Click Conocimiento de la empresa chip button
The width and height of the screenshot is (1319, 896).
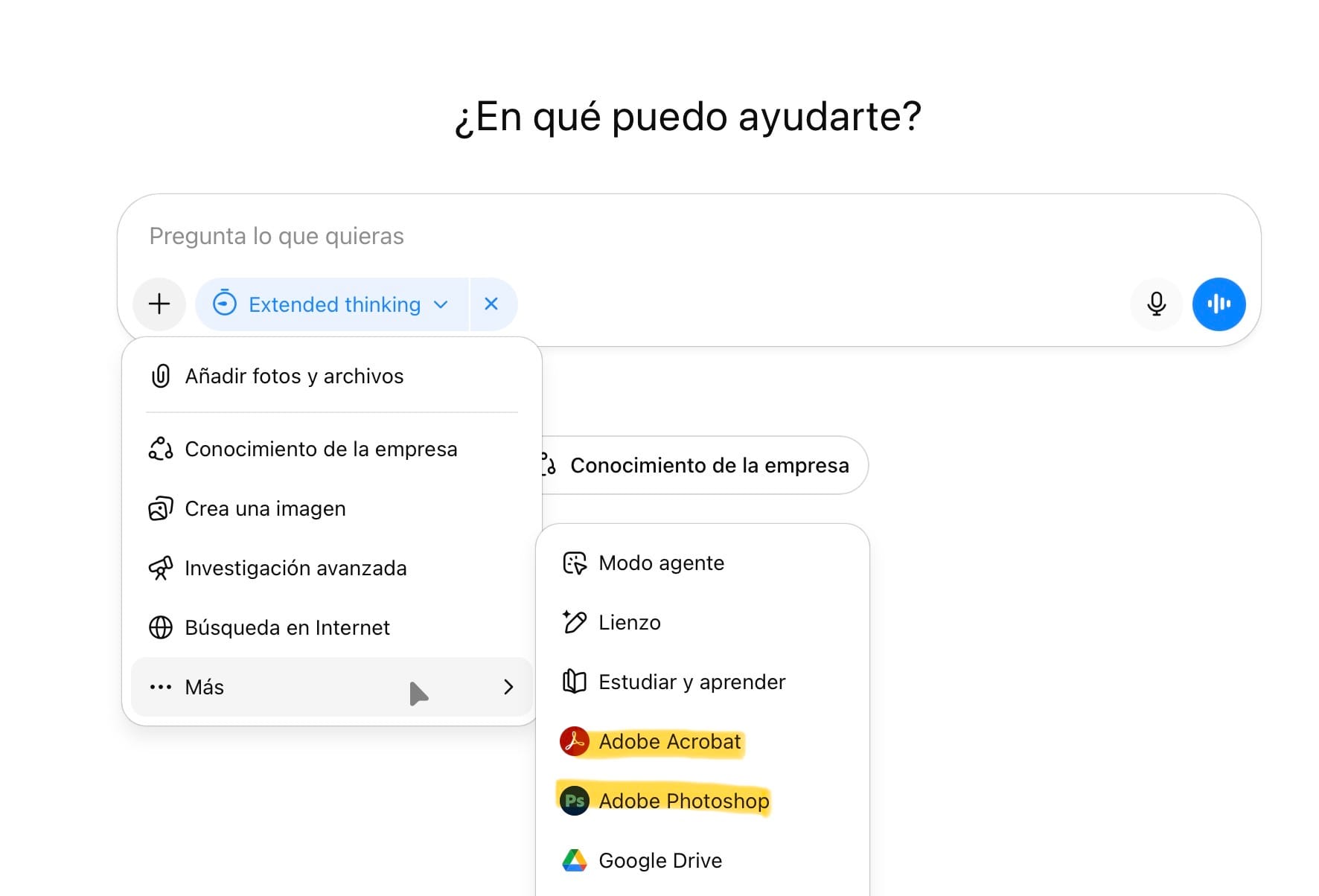pos(707,465)
